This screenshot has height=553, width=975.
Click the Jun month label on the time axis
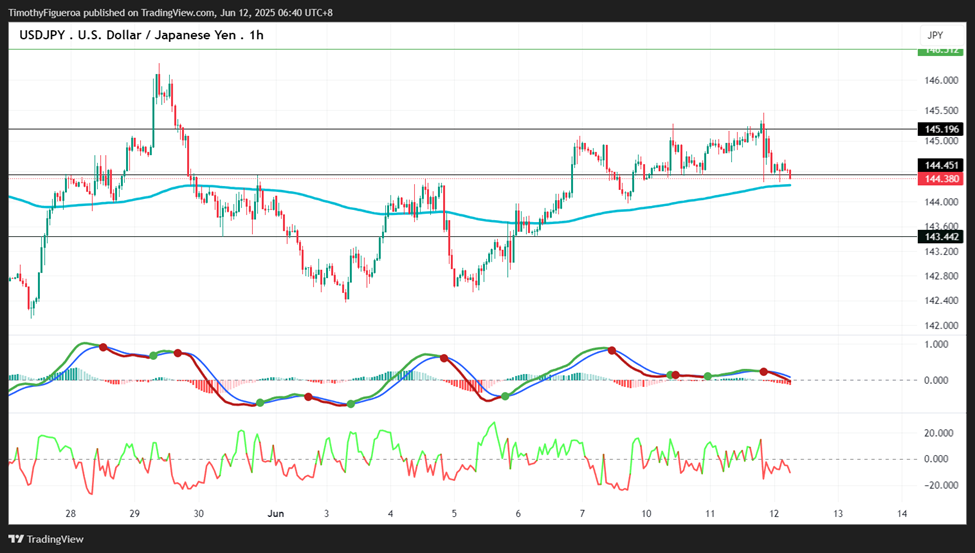click(x=275, y=514)
